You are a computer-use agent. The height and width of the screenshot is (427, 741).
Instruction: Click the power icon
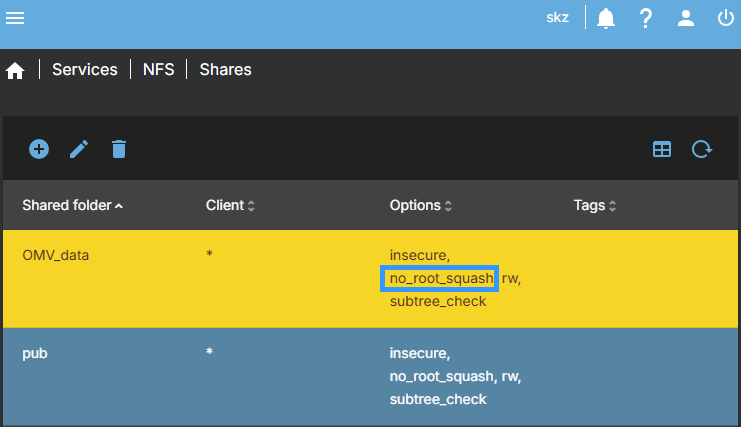[725, 18]
